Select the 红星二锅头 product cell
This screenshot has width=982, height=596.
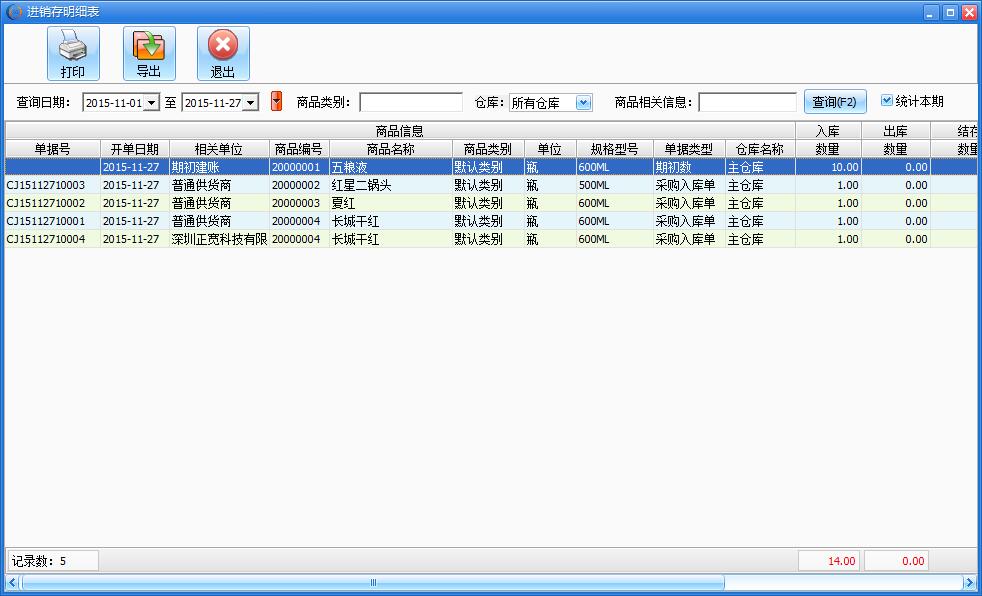(x=391, y=185)
